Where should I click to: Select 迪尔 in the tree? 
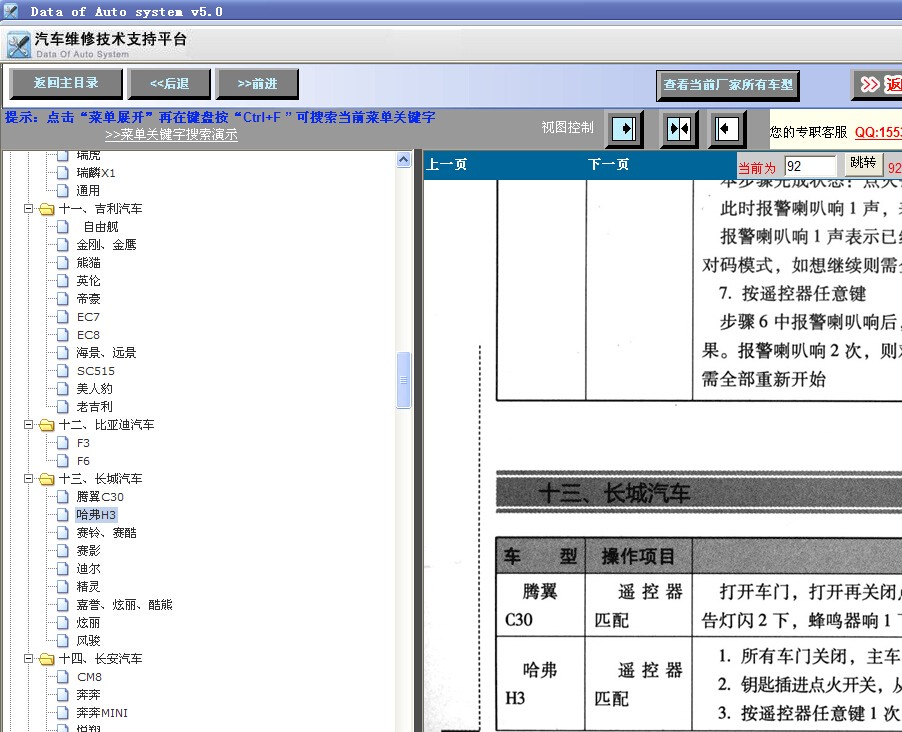click(x=89, y=569)
